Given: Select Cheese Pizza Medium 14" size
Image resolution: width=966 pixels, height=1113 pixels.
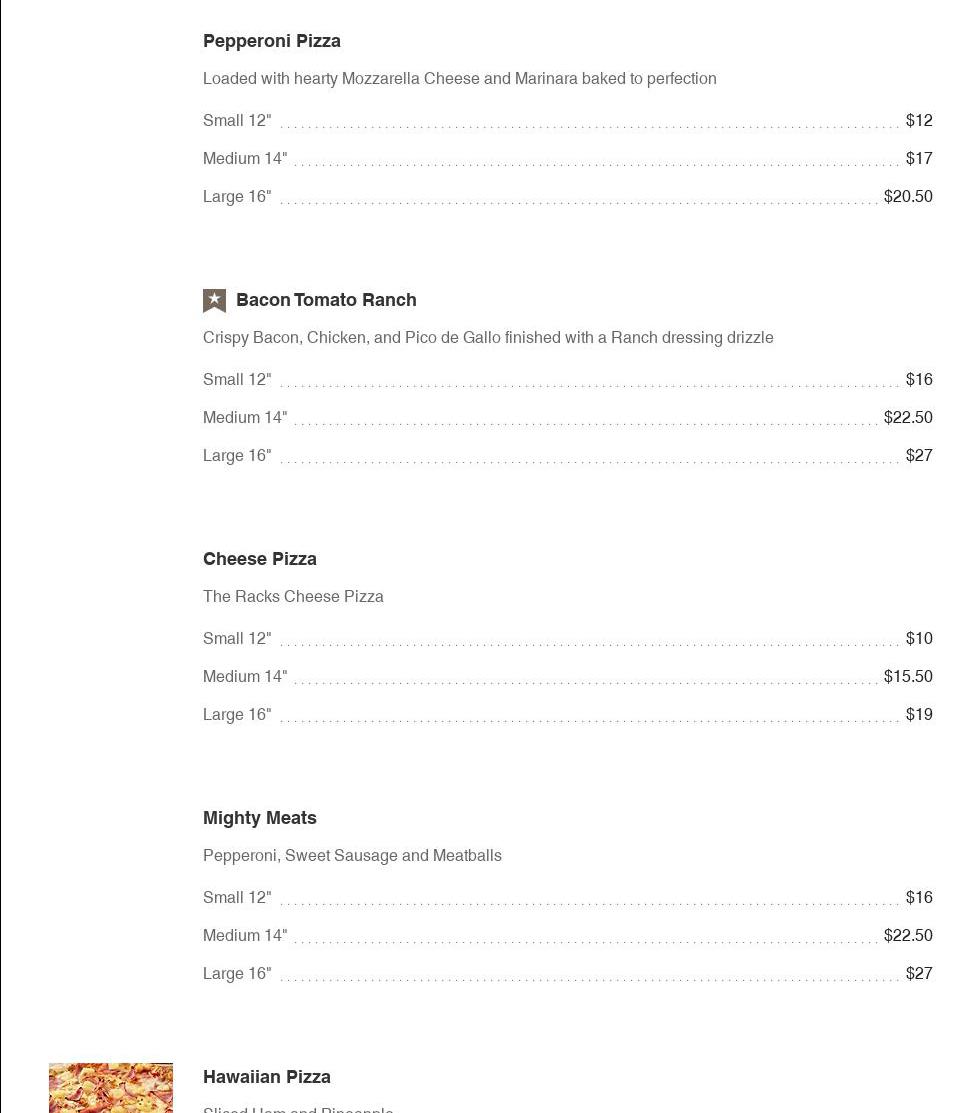Looking at the screenshot, I should (245, 677).
